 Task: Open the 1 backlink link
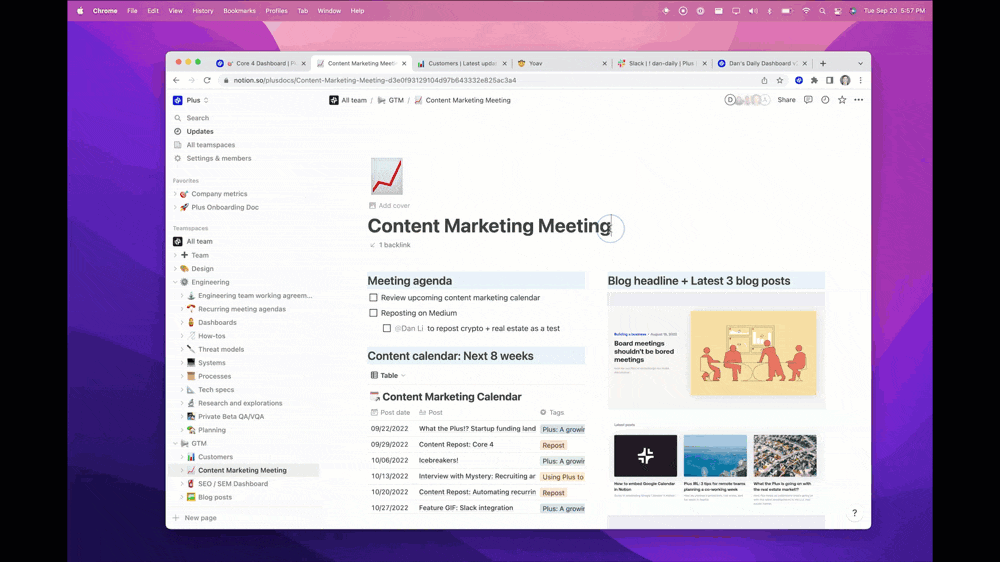click(390, 245)
